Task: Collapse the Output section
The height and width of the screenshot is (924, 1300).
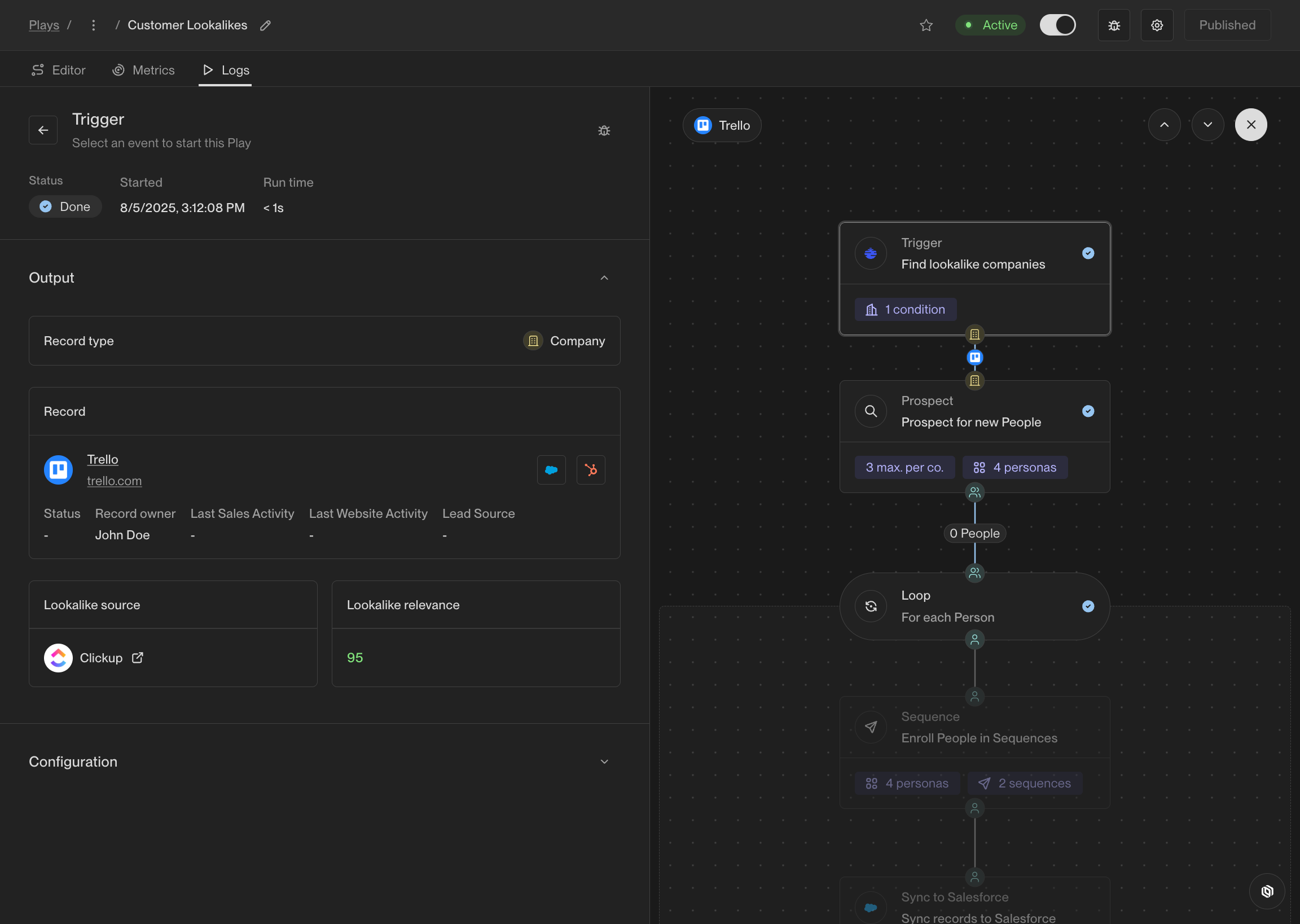Action: point(604,278)
